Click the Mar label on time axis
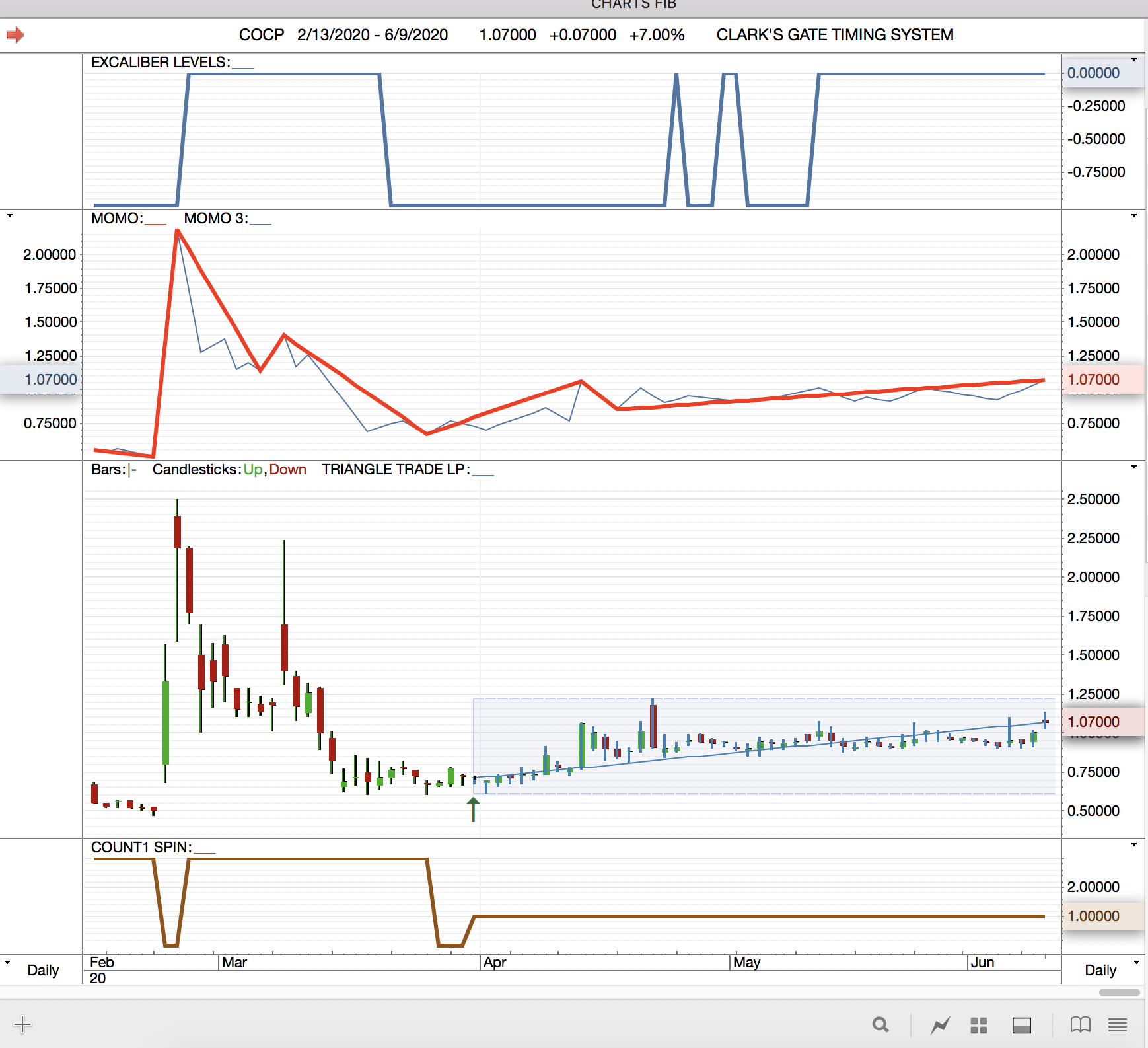Image resolution: width=1148 pixels, height=1048 pixels. click(x=234, y=963)
